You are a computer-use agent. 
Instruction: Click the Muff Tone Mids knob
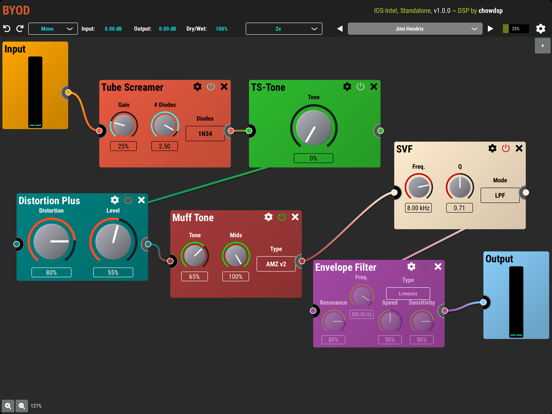coord(236,255)
